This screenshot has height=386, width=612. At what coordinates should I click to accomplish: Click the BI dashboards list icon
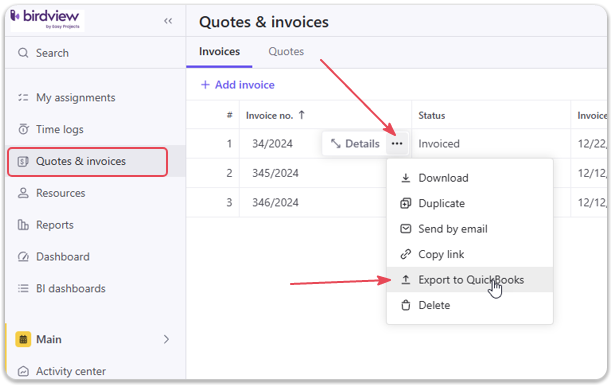pos(23,288)
